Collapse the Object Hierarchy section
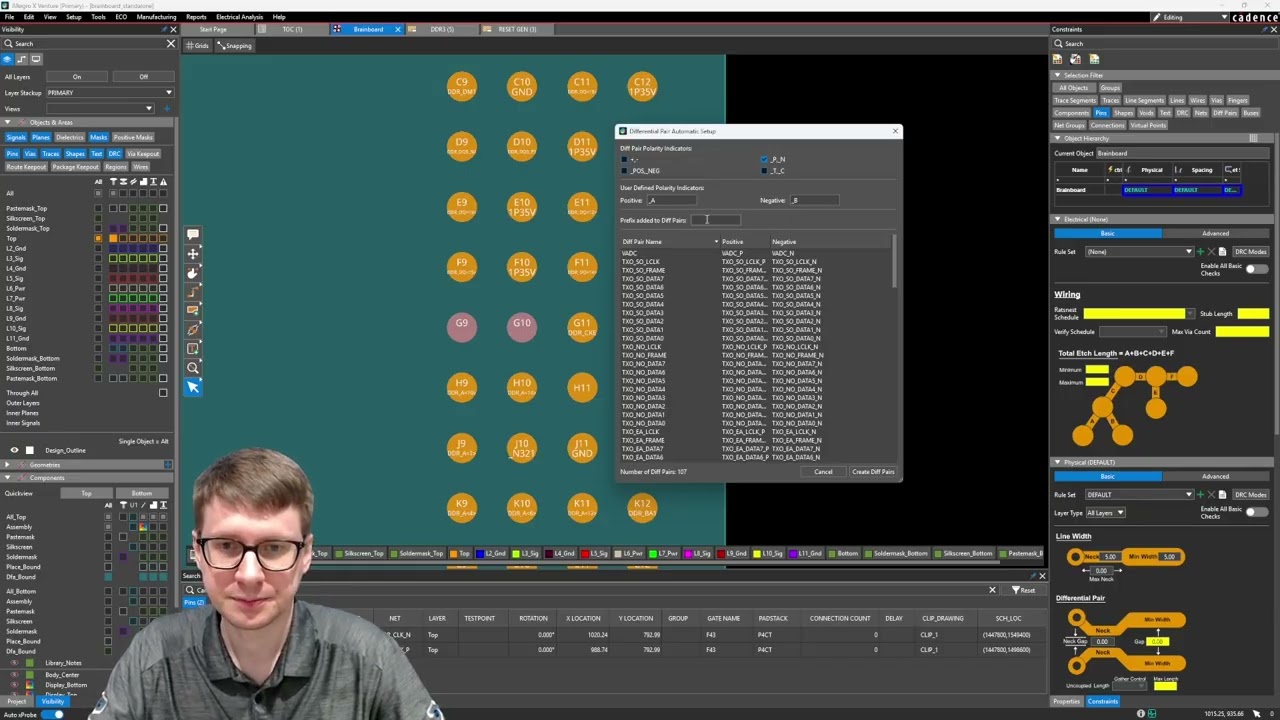This screenshot has width=1280, height=720. pos(1057,138)
